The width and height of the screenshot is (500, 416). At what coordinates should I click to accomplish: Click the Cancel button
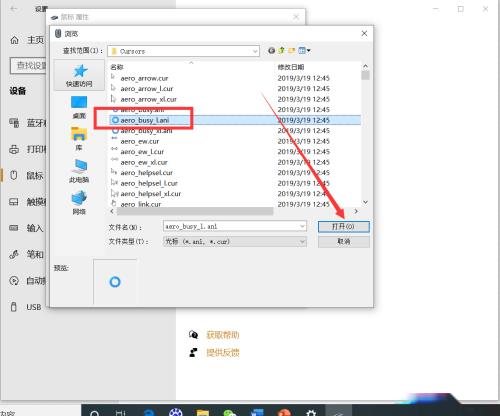click(344, 242)
